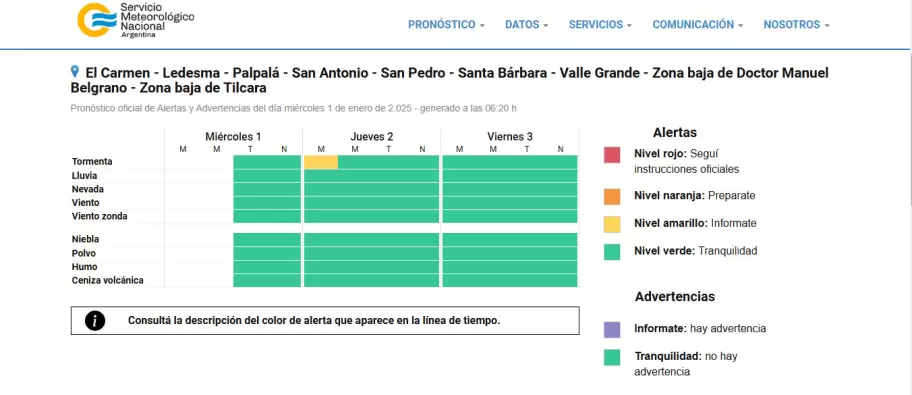Screen dimensions: 912x395
Task: Click the Miércoles 1 column header
Action: [x=233, y=137]
